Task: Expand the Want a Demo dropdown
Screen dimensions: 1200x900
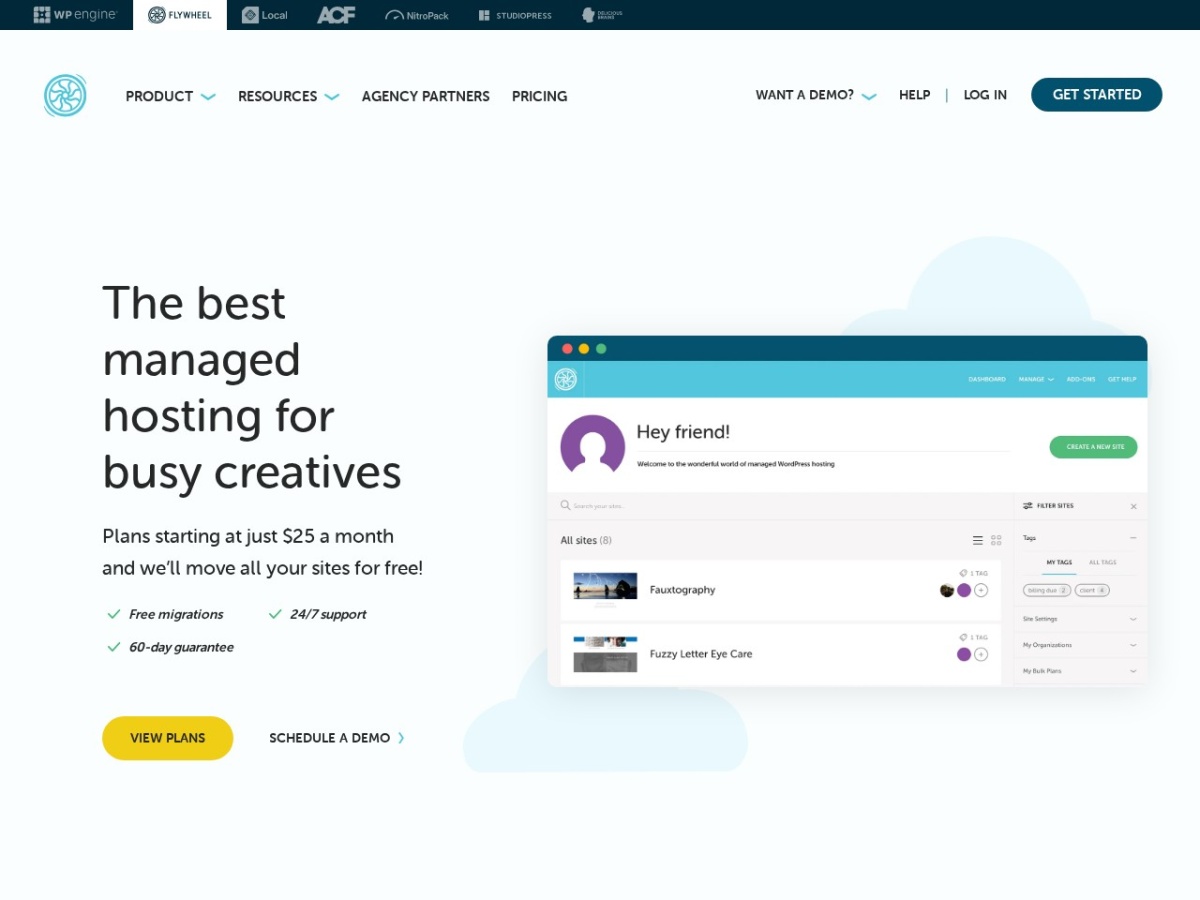Action: 816,95
